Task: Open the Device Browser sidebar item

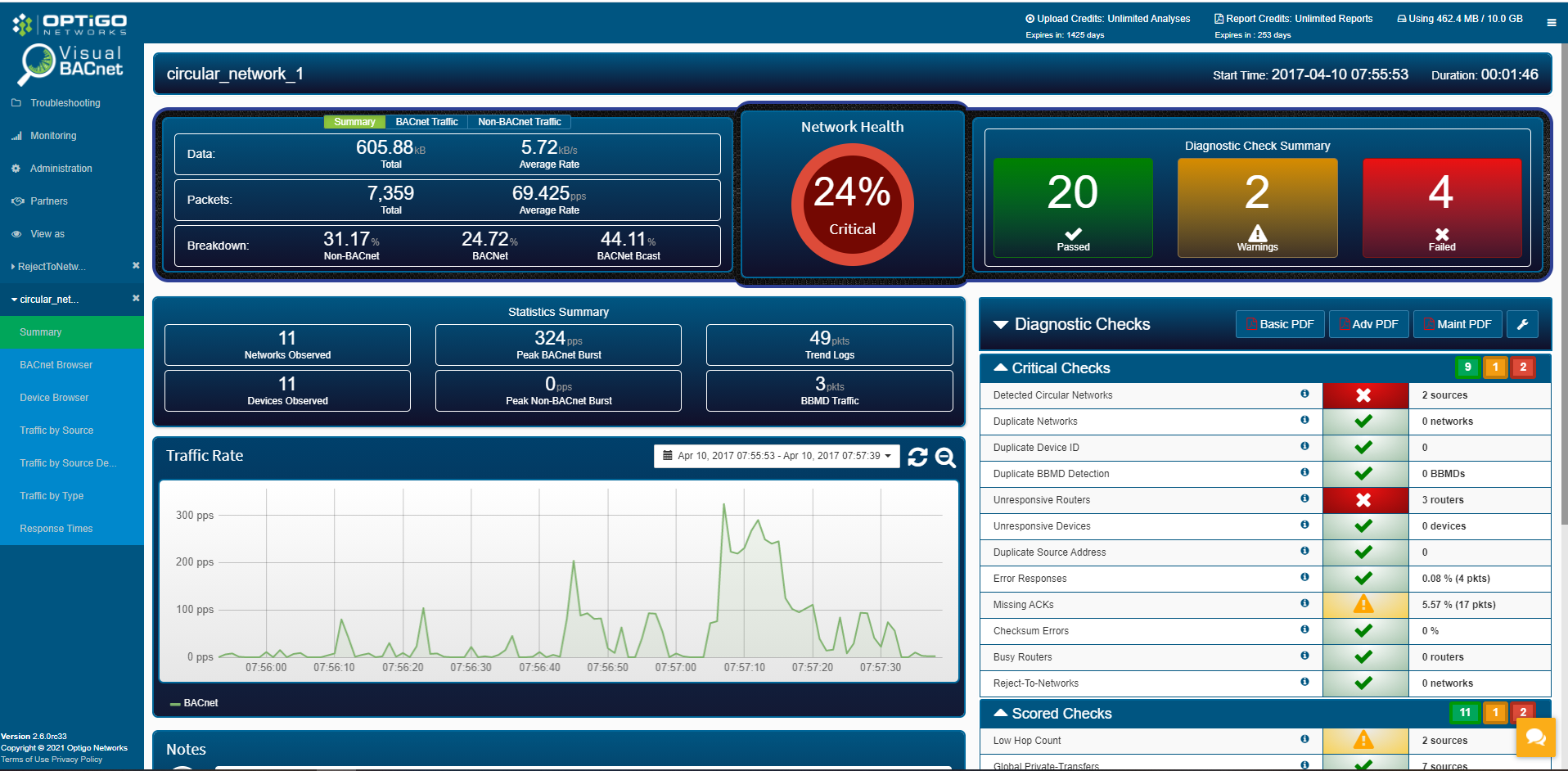Action: 53,397
